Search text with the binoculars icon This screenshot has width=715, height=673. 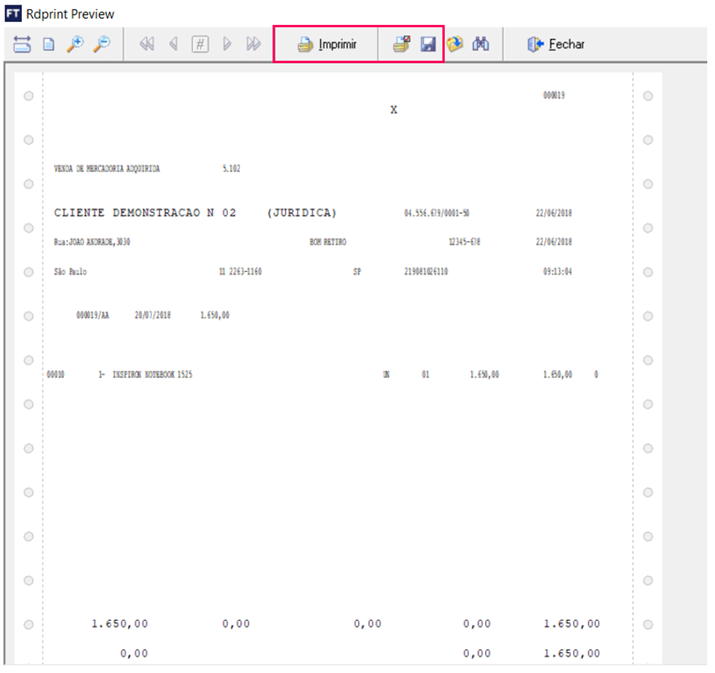pos(481,45)
